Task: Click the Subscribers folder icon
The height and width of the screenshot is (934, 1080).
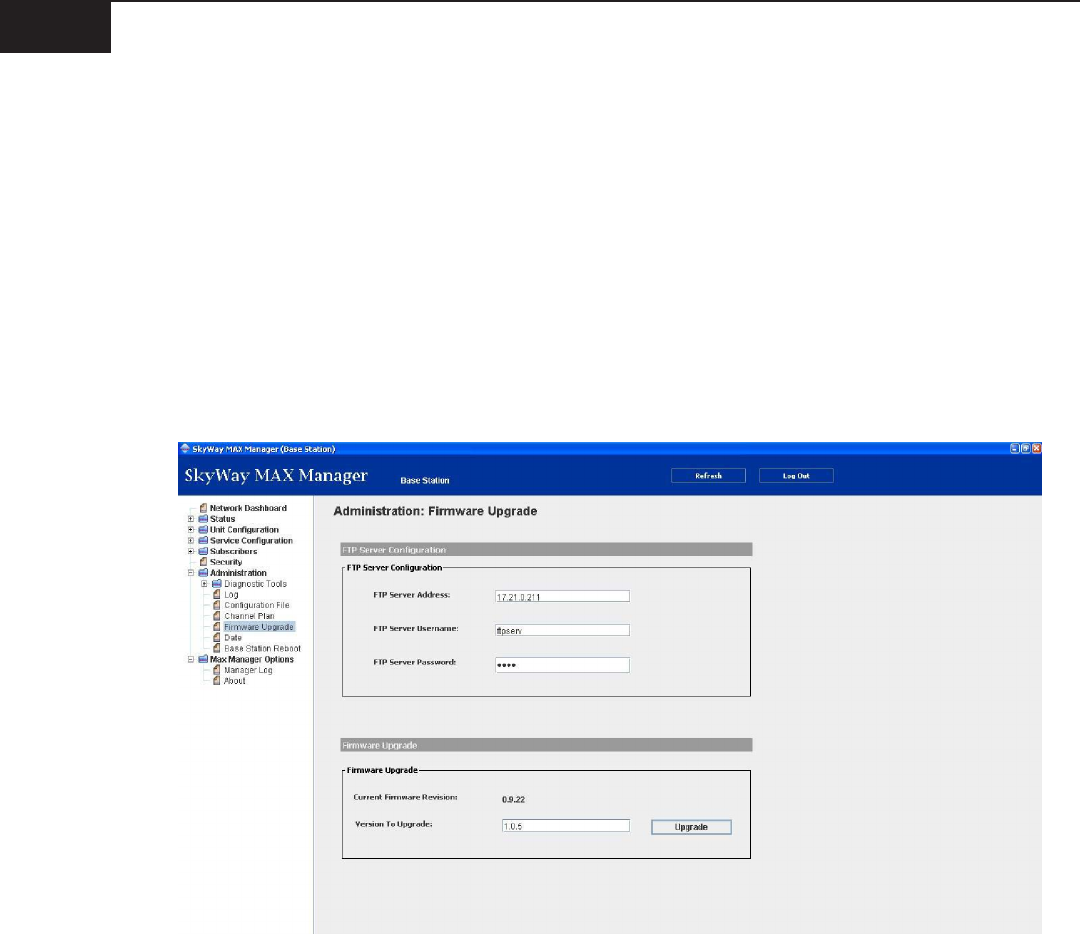Action: pyautogui.click(x=203, y=551)
